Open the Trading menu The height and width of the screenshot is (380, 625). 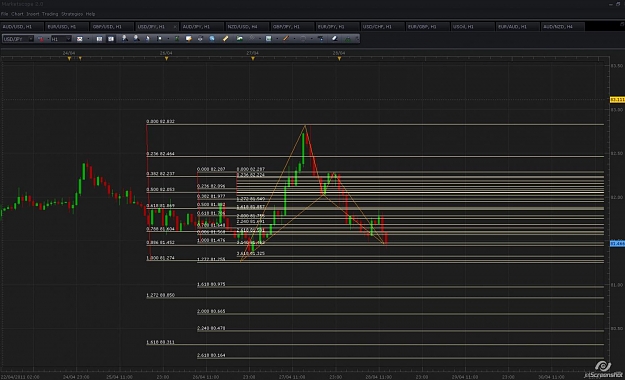[x=50, y=14]
